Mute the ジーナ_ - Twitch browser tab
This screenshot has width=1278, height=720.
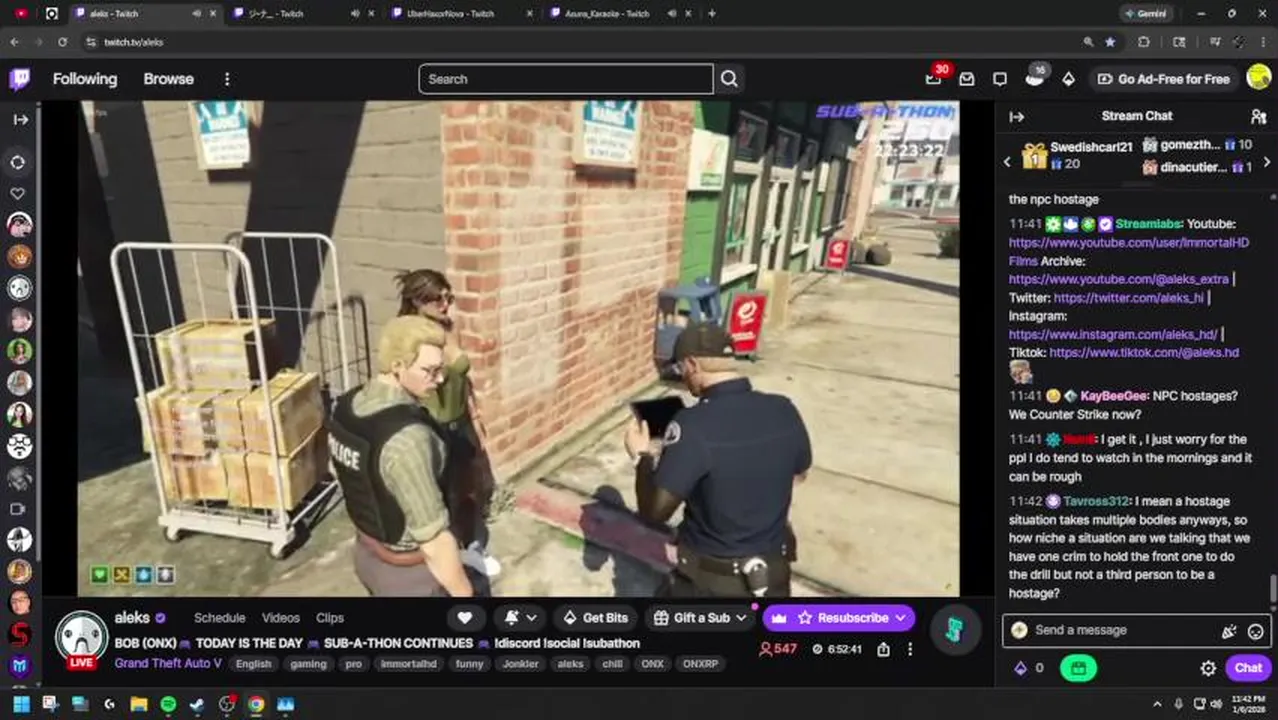tap(355, 14)
